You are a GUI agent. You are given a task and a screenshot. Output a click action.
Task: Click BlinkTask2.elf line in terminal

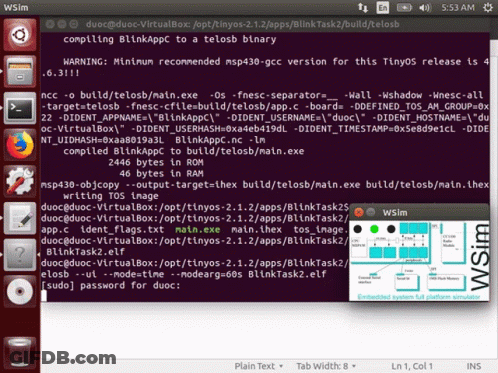[85, 252]
